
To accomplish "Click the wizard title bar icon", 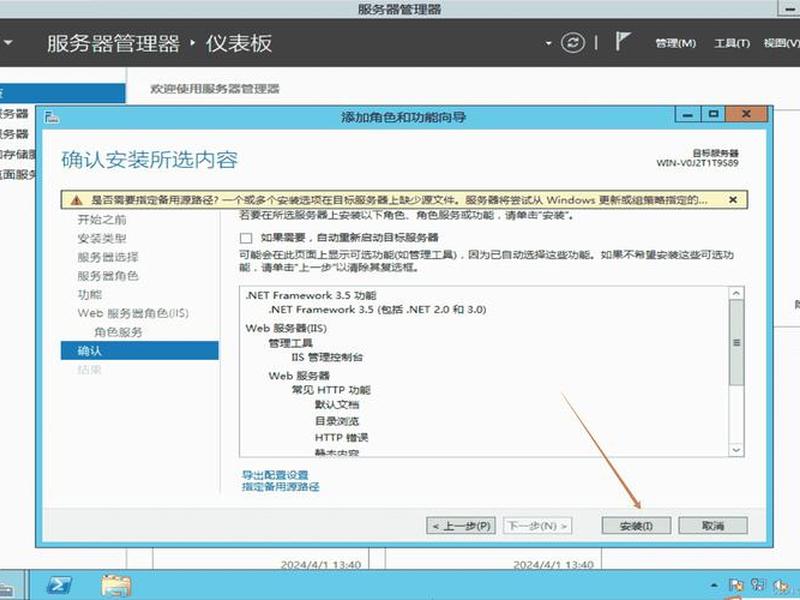I will tap(52, 118).
